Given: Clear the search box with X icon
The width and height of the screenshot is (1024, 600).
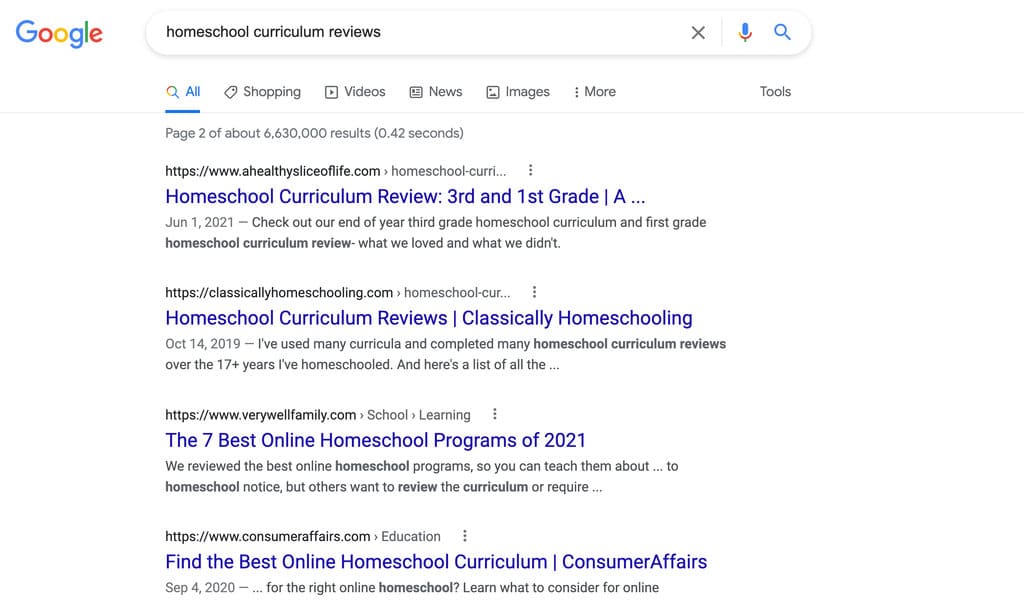Looking at the screenshot, I should pyautogui.click(x=698, y=33).
